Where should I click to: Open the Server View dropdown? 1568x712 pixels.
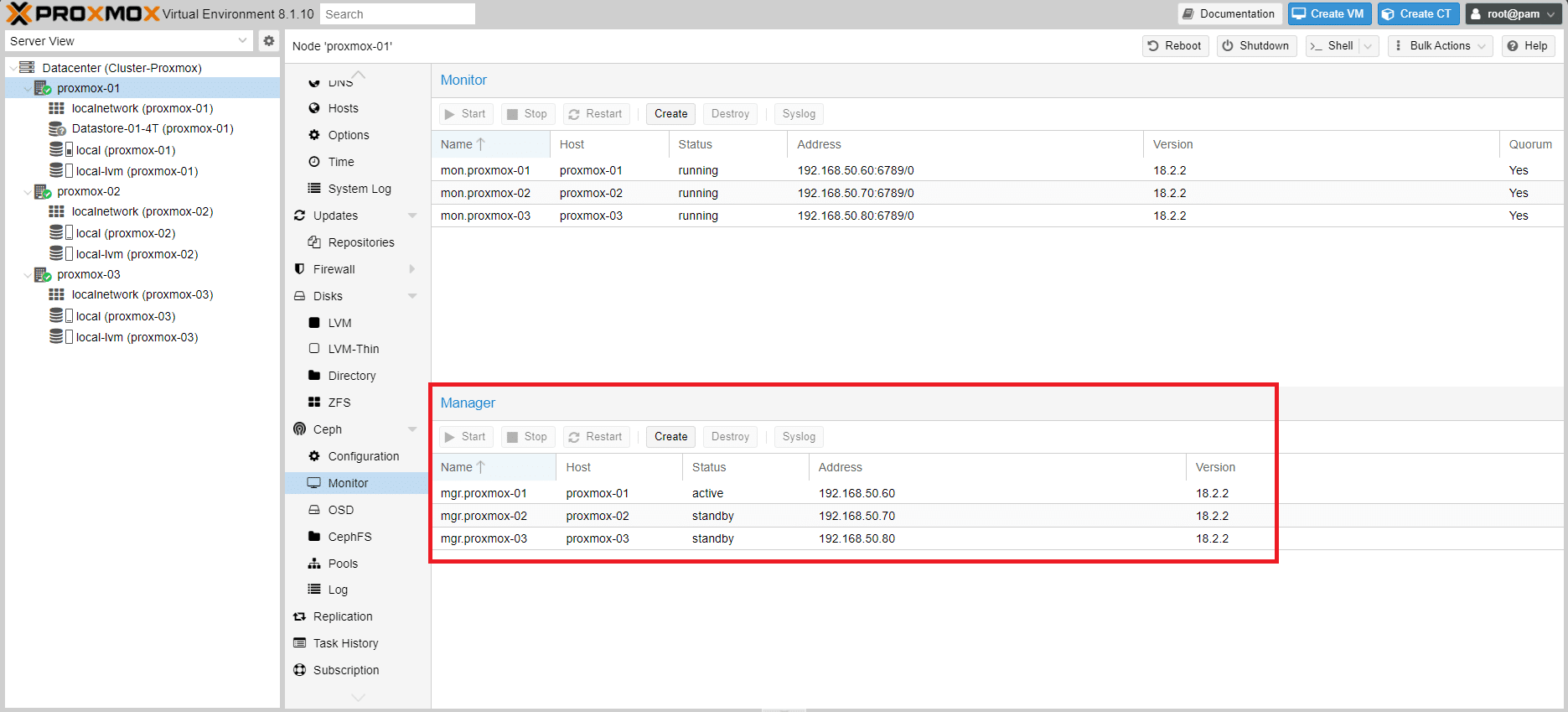(x=242, y=40)
